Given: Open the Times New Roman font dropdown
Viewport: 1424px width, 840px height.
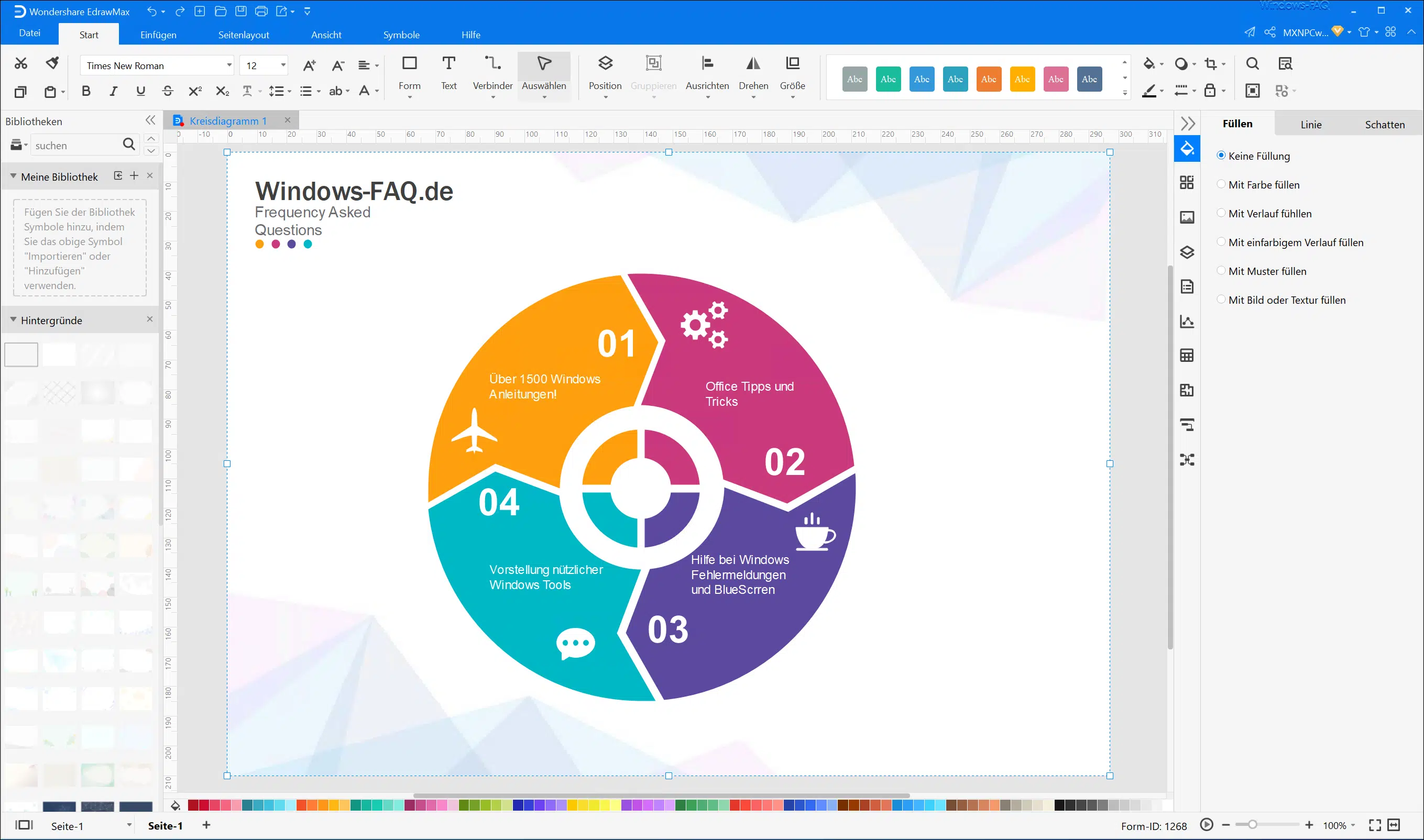Looking at the screenshot, I should click(229, 65).
